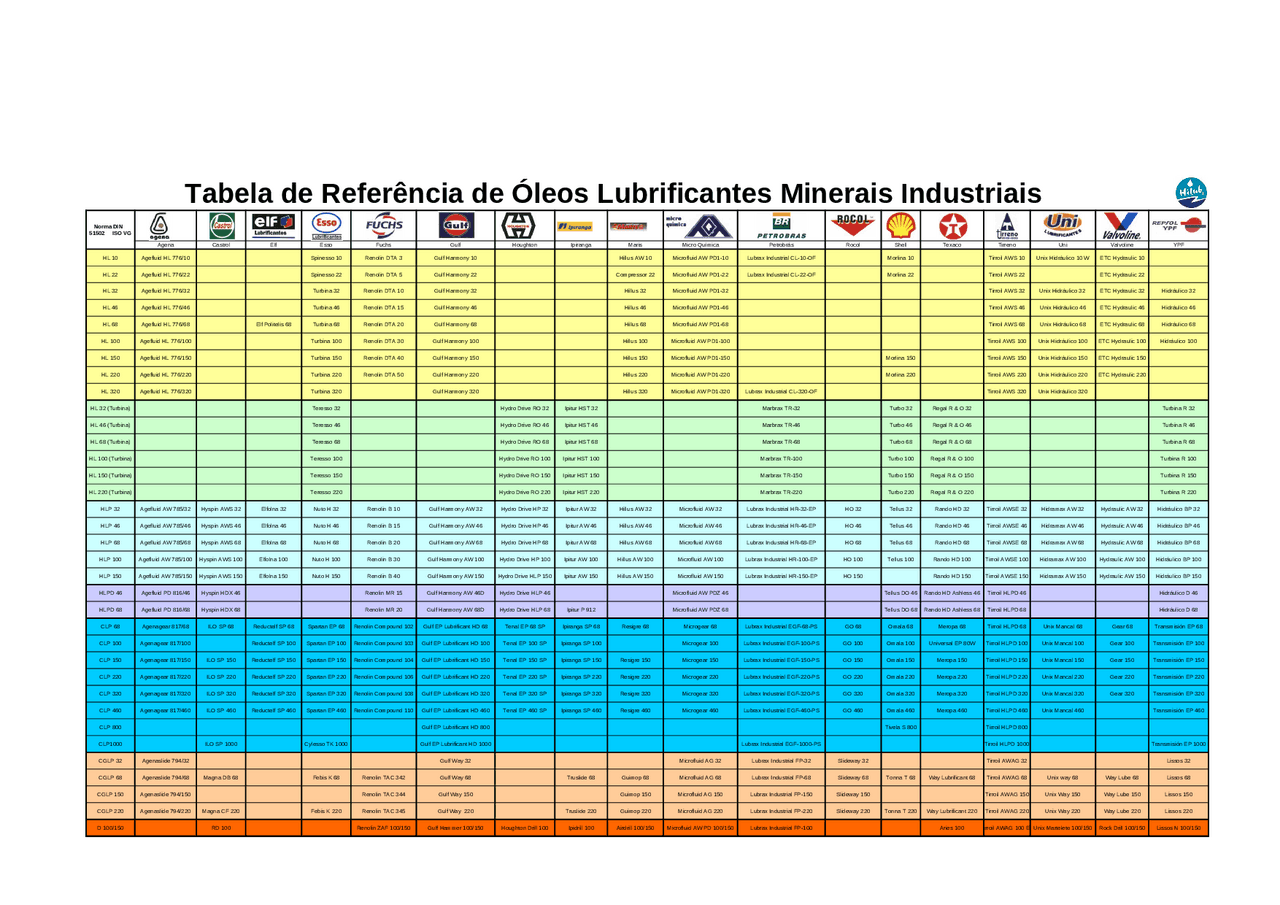Image resolution: width=1280 pixels, height=905 pixels.
Task: Select the 'Renolin DTA 50' cell
Action: (x=383, y=374)
